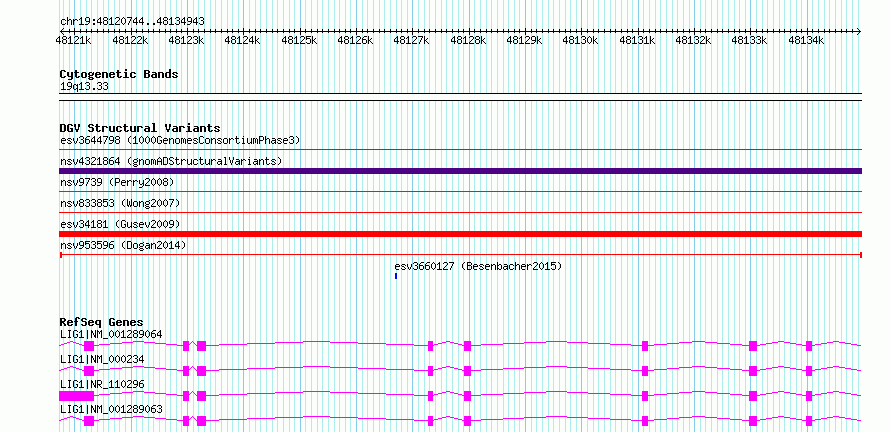Click the 48129k ruler position
Image resolution: width=890 pixels, height=432 pixels.
click(x=524, y=40)
